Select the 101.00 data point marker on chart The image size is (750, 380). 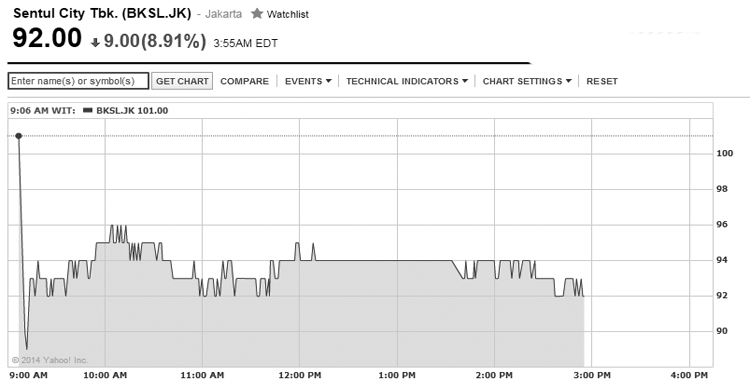click(x=19, y=136)
